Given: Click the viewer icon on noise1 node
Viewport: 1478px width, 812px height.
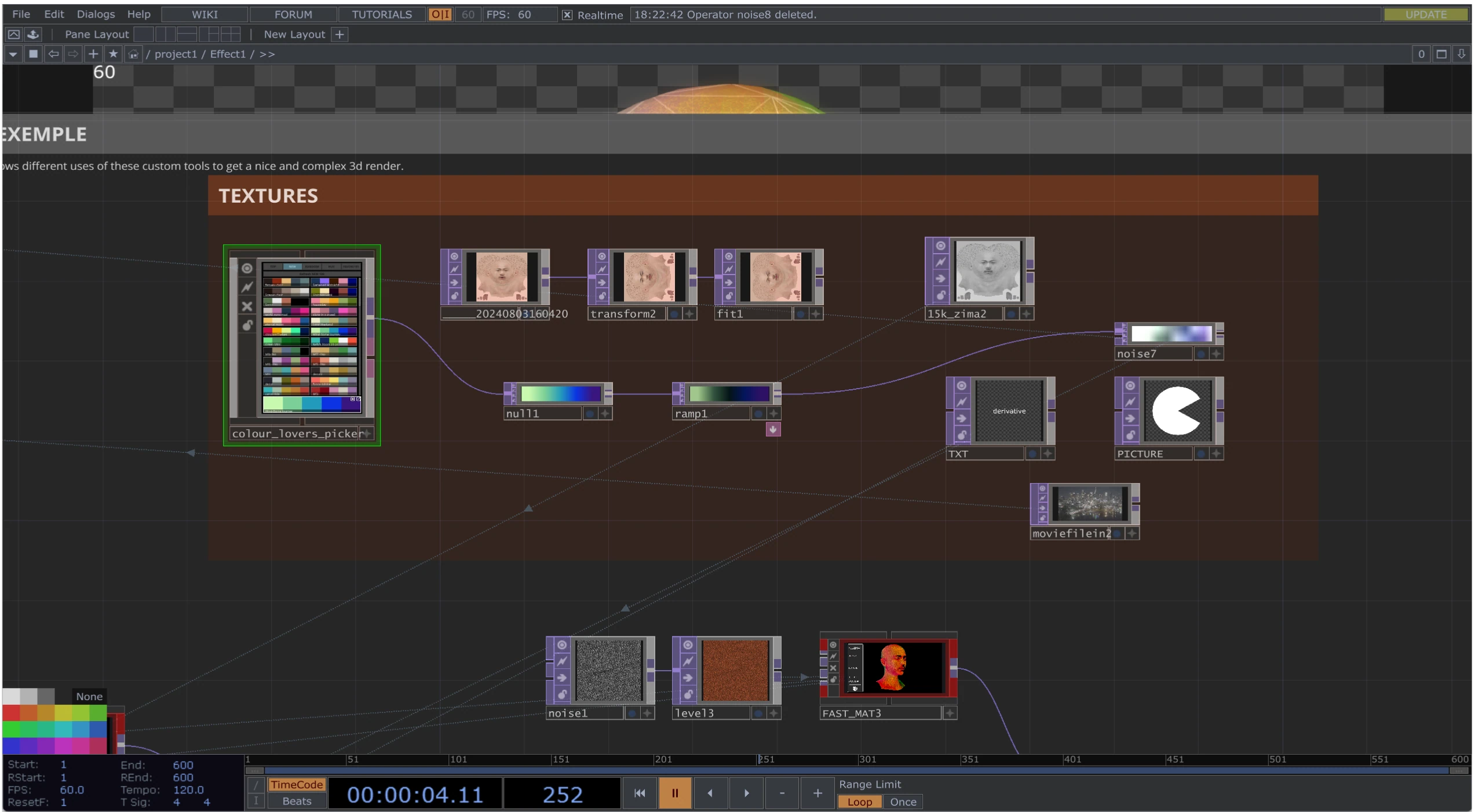Looking at the screenshot, I should point(561,645).
